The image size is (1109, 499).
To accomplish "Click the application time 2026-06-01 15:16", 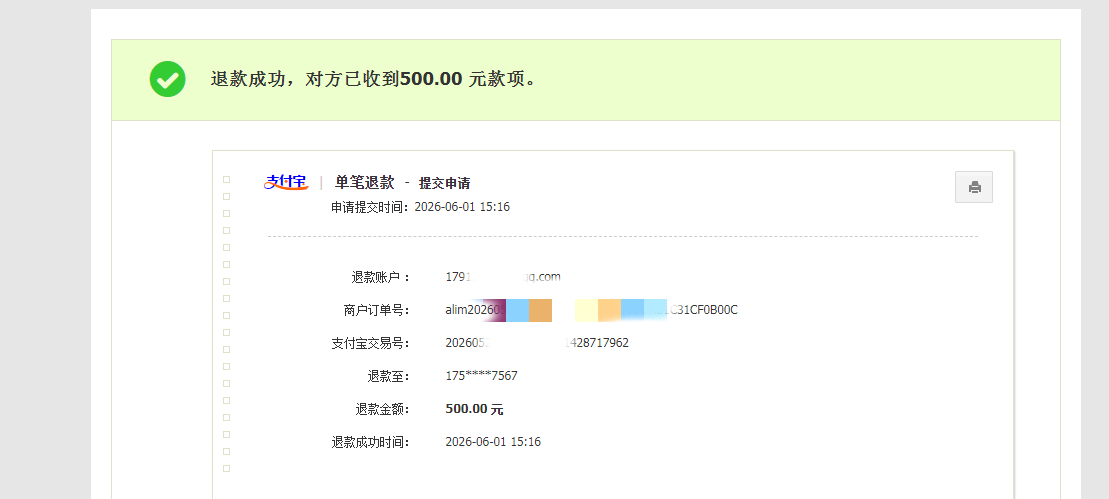I will pos(462,207).
